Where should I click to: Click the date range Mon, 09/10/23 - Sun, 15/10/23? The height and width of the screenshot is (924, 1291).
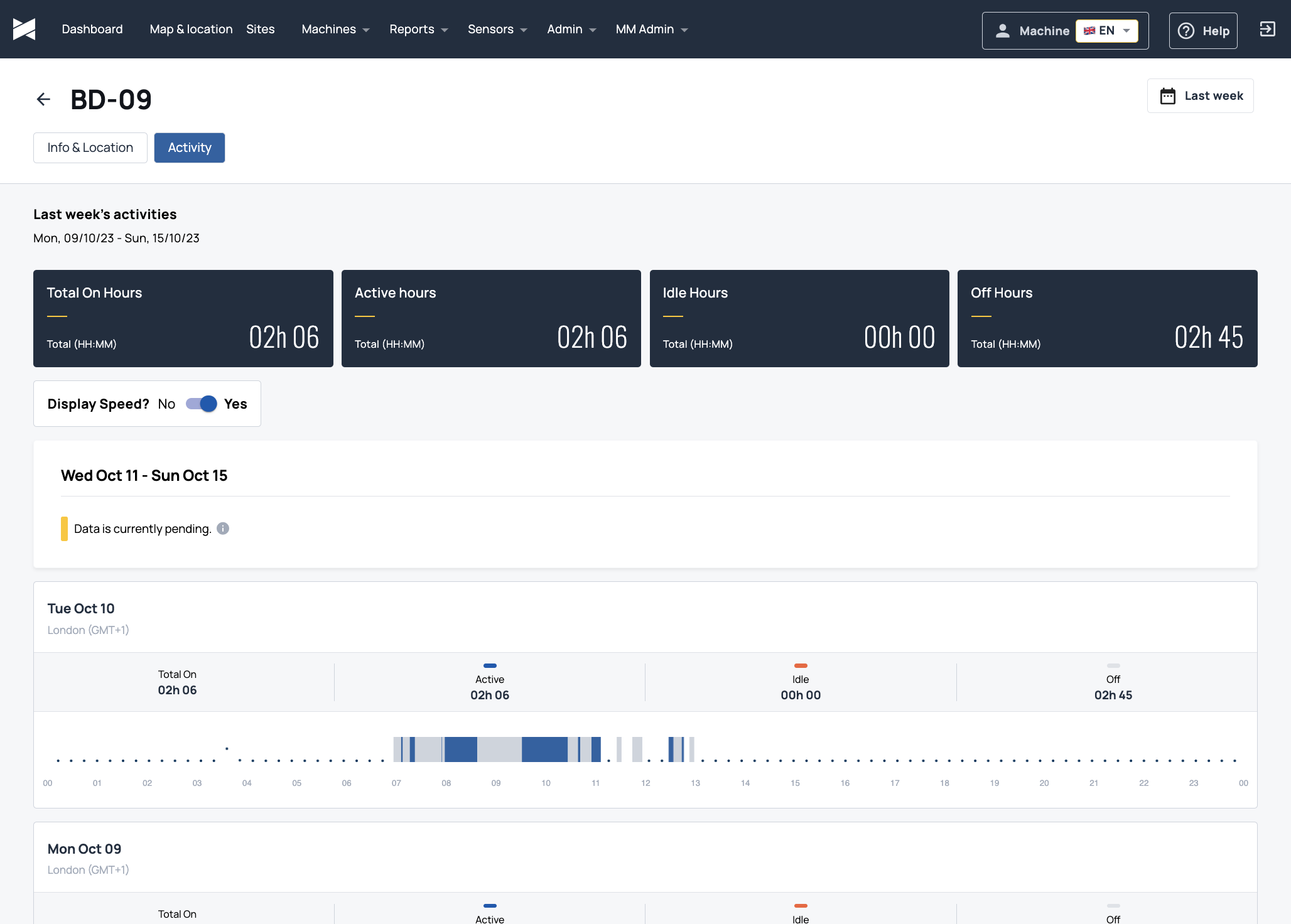pos(116,238)
